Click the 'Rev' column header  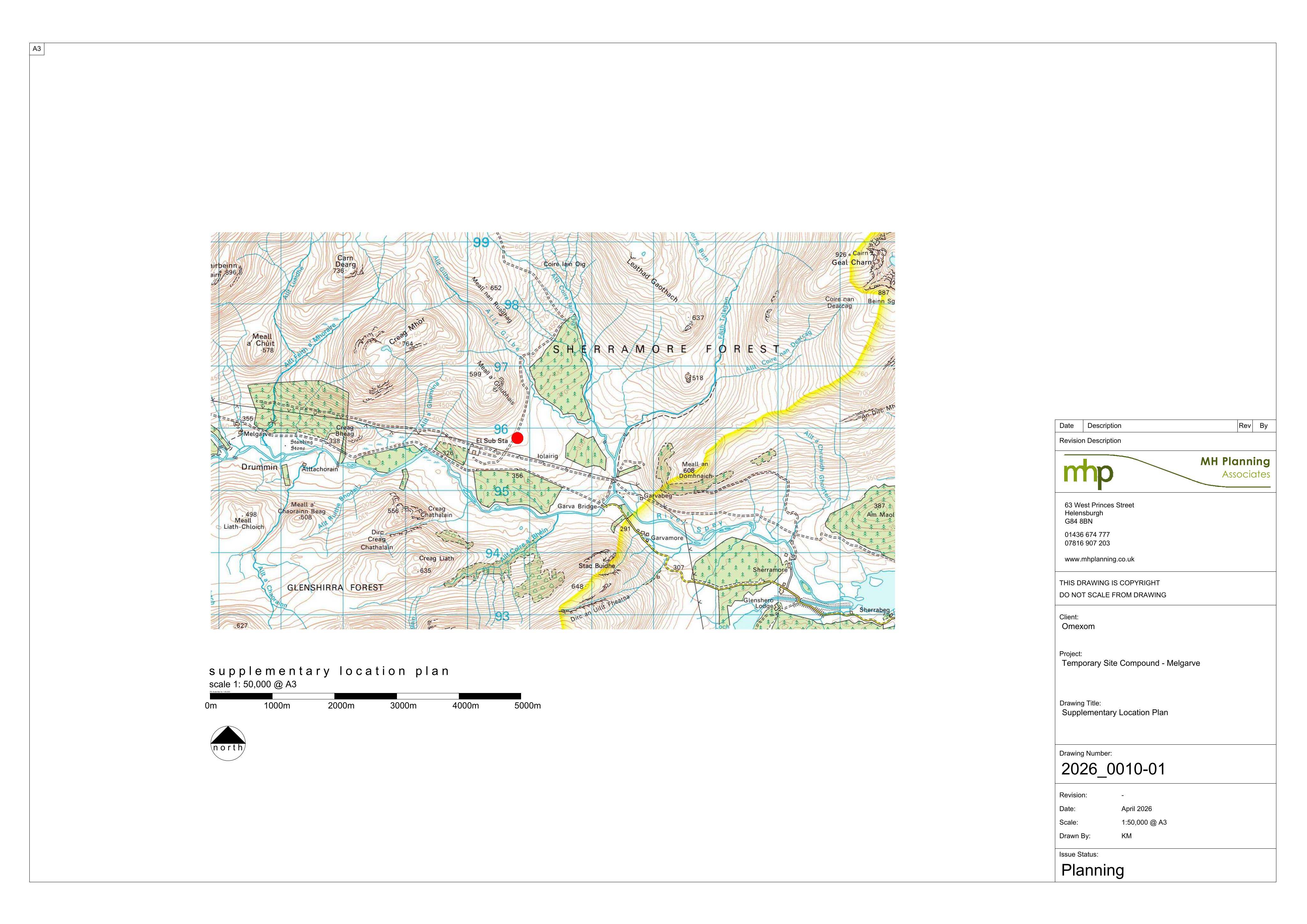point(1245,426)
